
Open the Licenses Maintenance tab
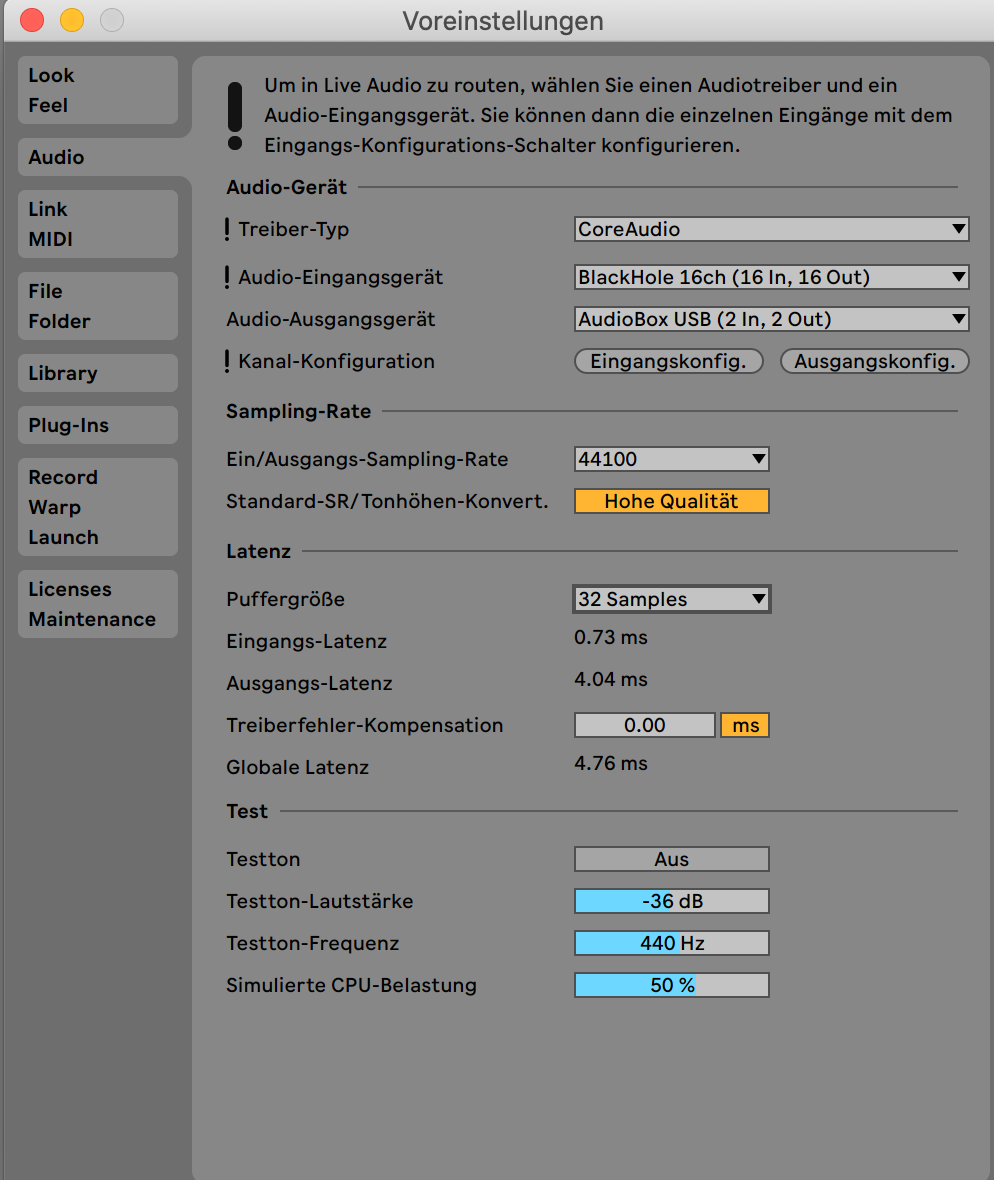97,604
